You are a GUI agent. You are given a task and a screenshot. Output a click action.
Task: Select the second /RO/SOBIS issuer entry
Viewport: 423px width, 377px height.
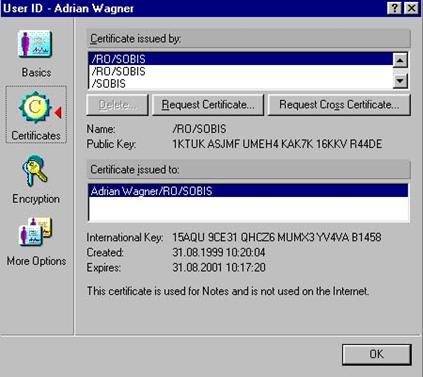pos(240,71)
